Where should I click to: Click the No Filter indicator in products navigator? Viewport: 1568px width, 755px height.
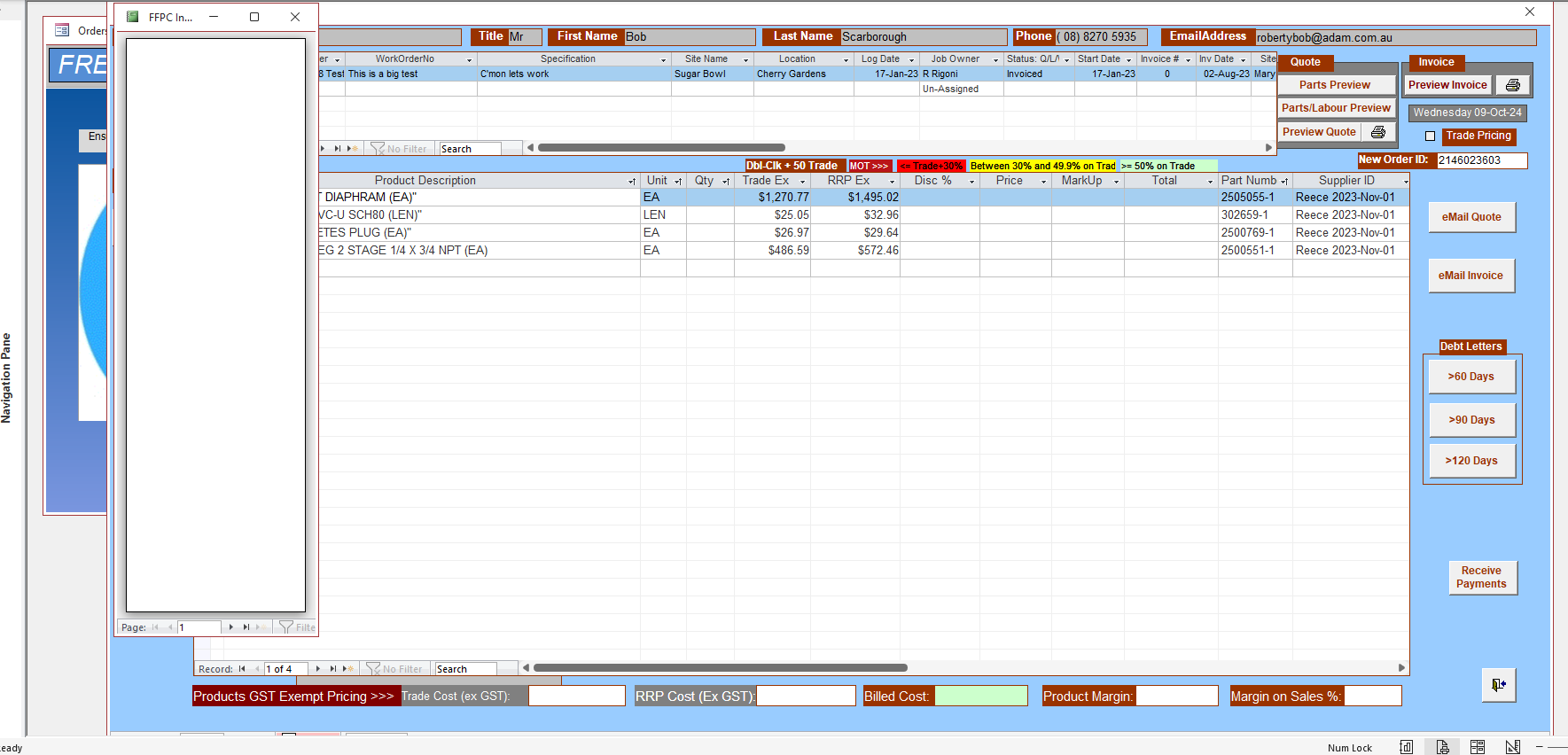(395, 669)
